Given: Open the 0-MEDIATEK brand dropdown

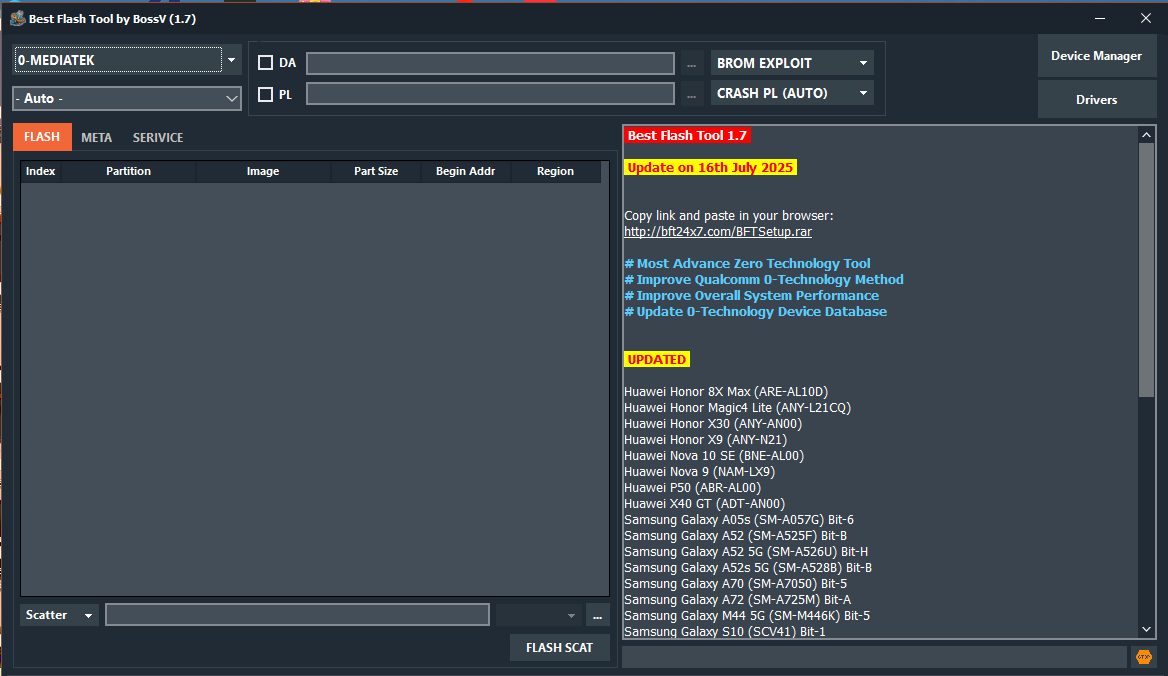Looking at the screenshot, I should point(231,60).
